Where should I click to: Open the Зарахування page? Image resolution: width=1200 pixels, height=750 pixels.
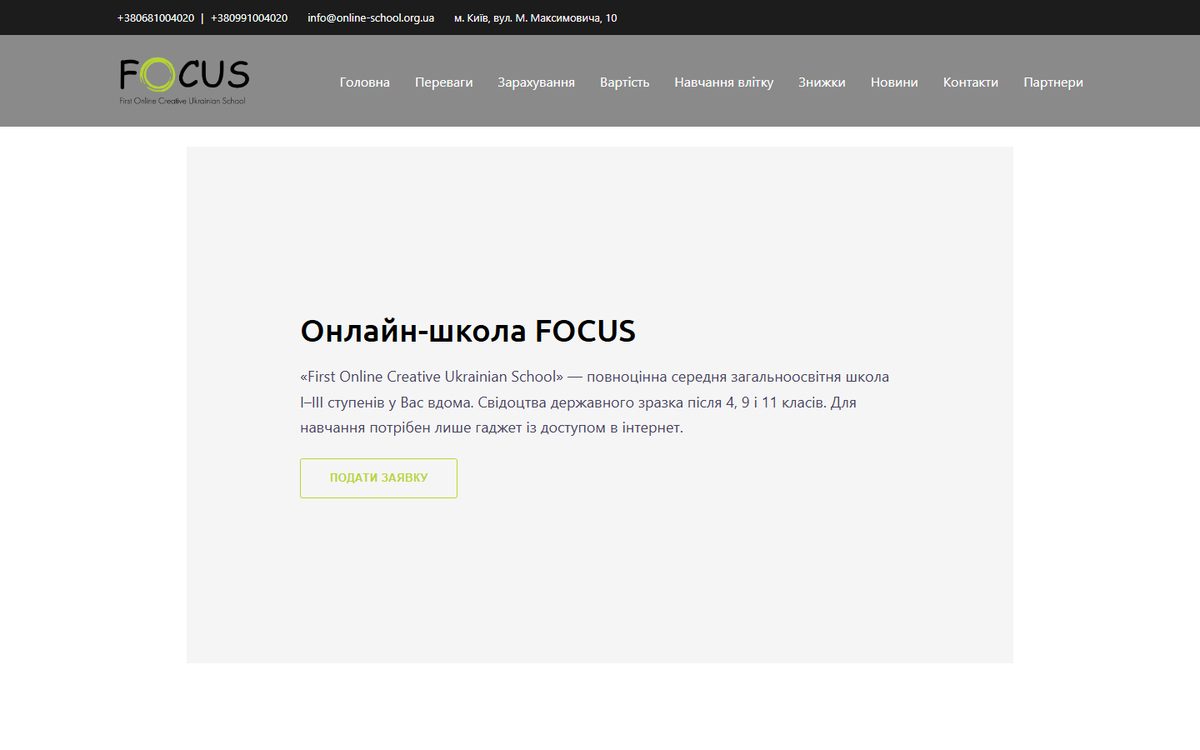point(536,82)
